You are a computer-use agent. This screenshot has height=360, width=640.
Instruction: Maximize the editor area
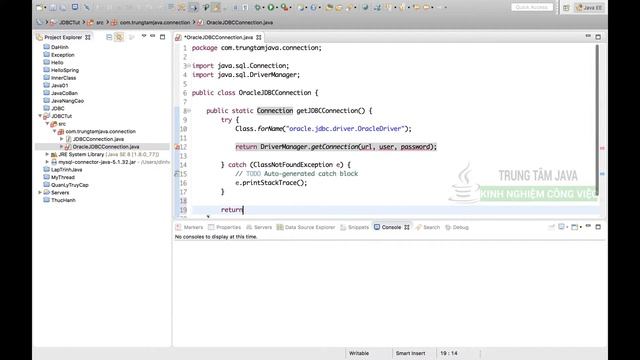click(598, 37)
